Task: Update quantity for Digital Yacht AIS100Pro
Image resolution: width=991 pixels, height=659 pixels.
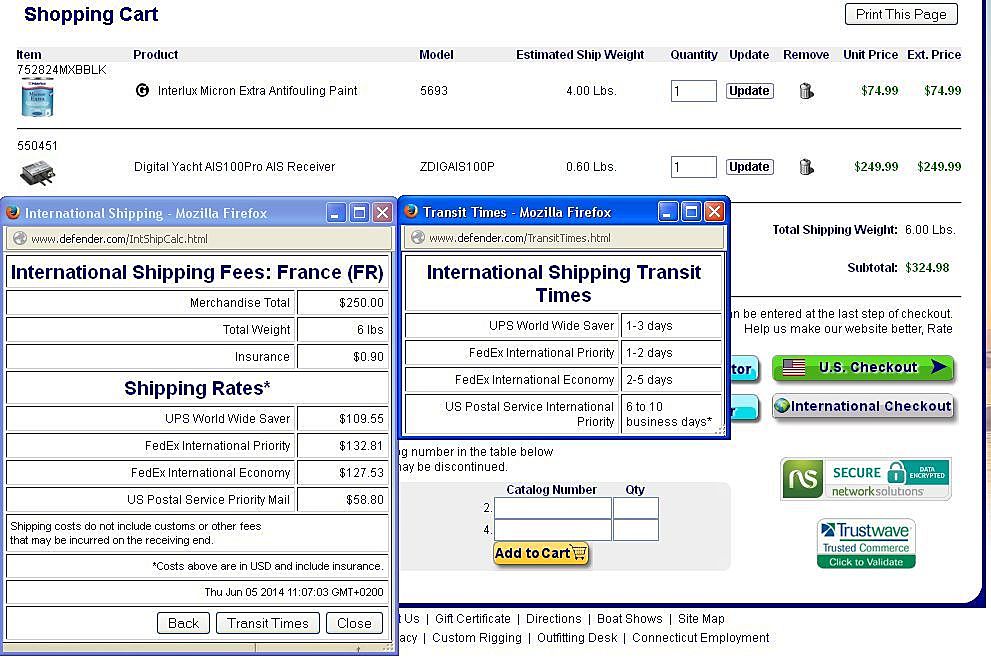Action: [749, 167]
